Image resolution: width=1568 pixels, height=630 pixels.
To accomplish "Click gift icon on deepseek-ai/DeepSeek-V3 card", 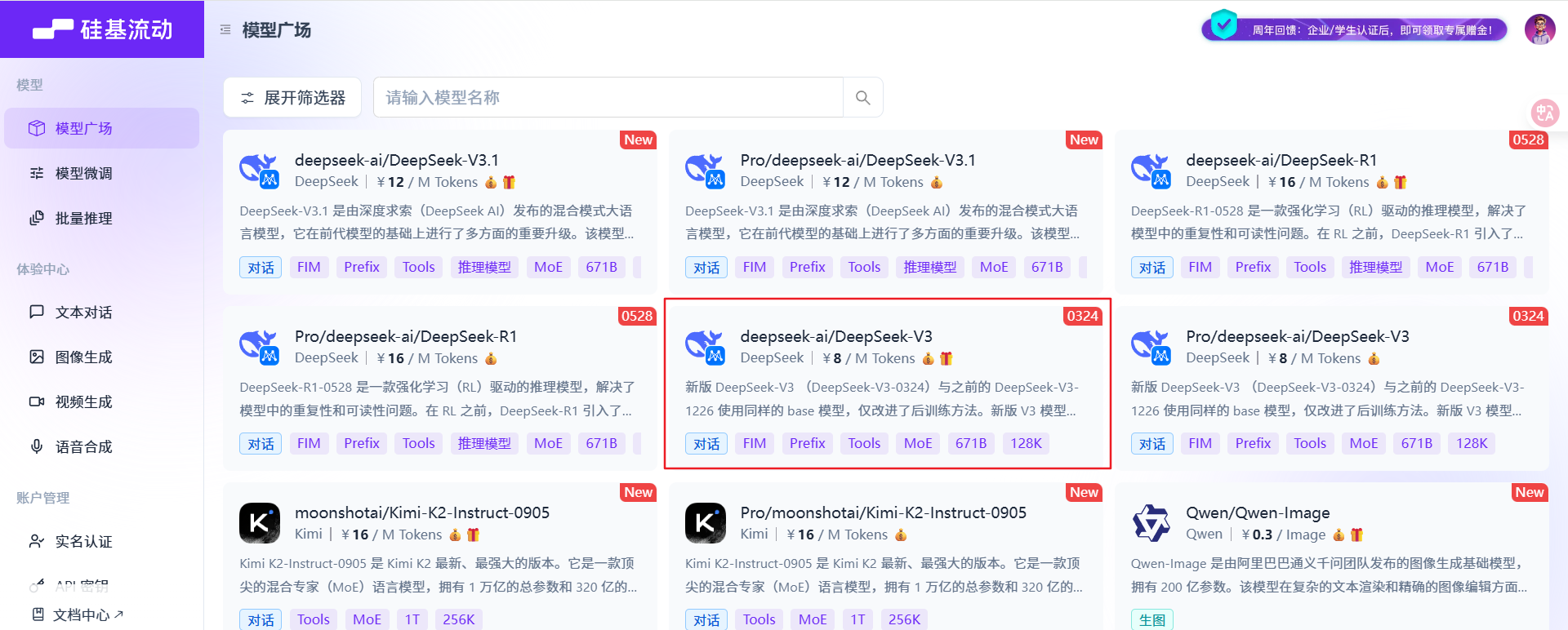I will tap(946, 358).
